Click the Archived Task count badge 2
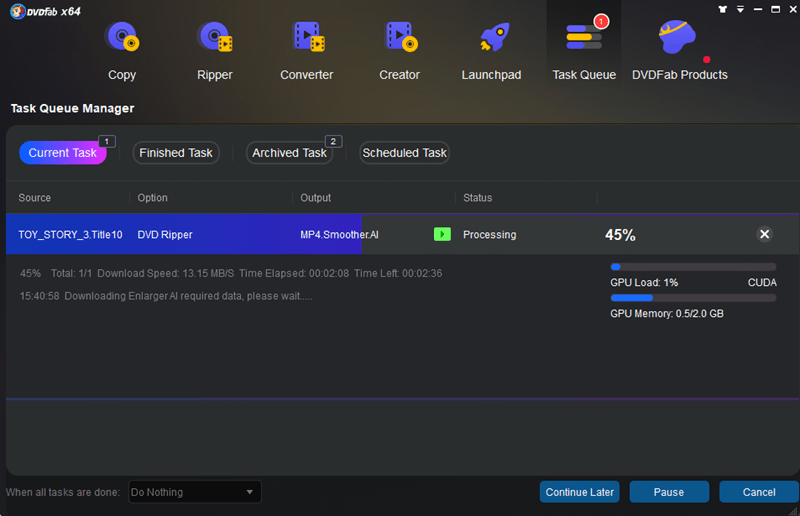800x516 pixels. pos(333,141)
